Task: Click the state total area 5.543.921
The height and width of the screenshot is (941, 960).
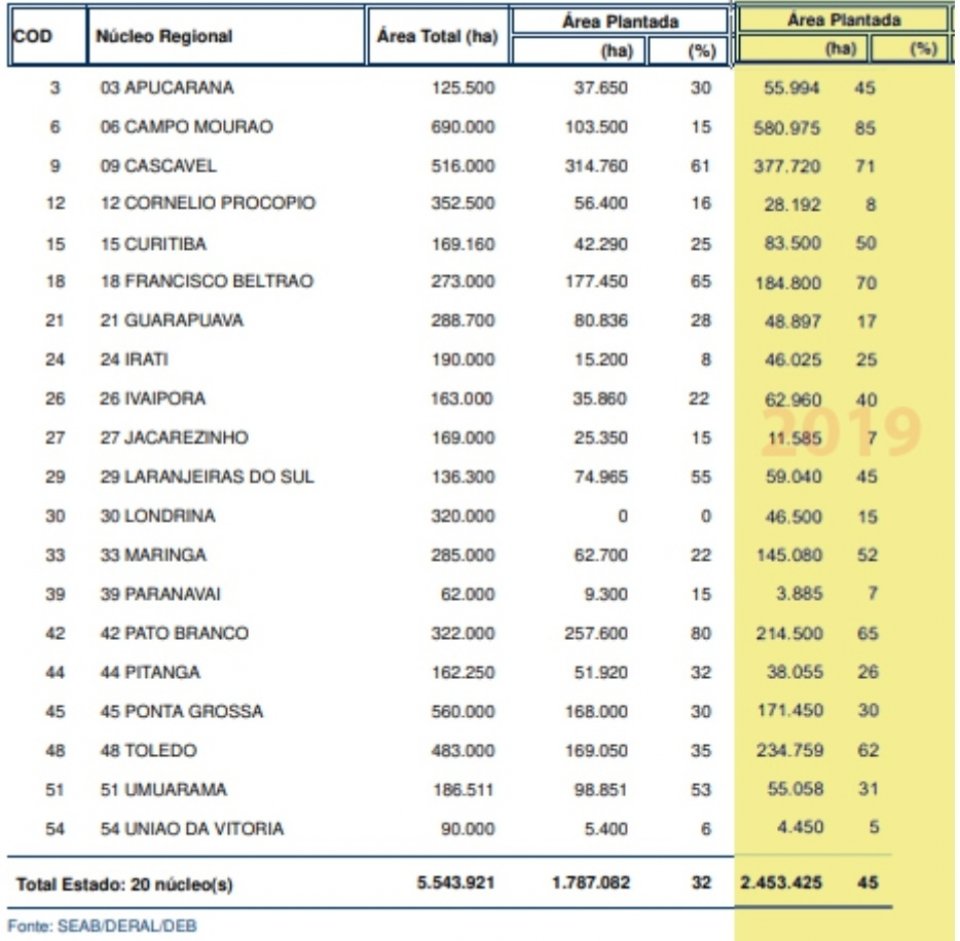Action: 456,883
